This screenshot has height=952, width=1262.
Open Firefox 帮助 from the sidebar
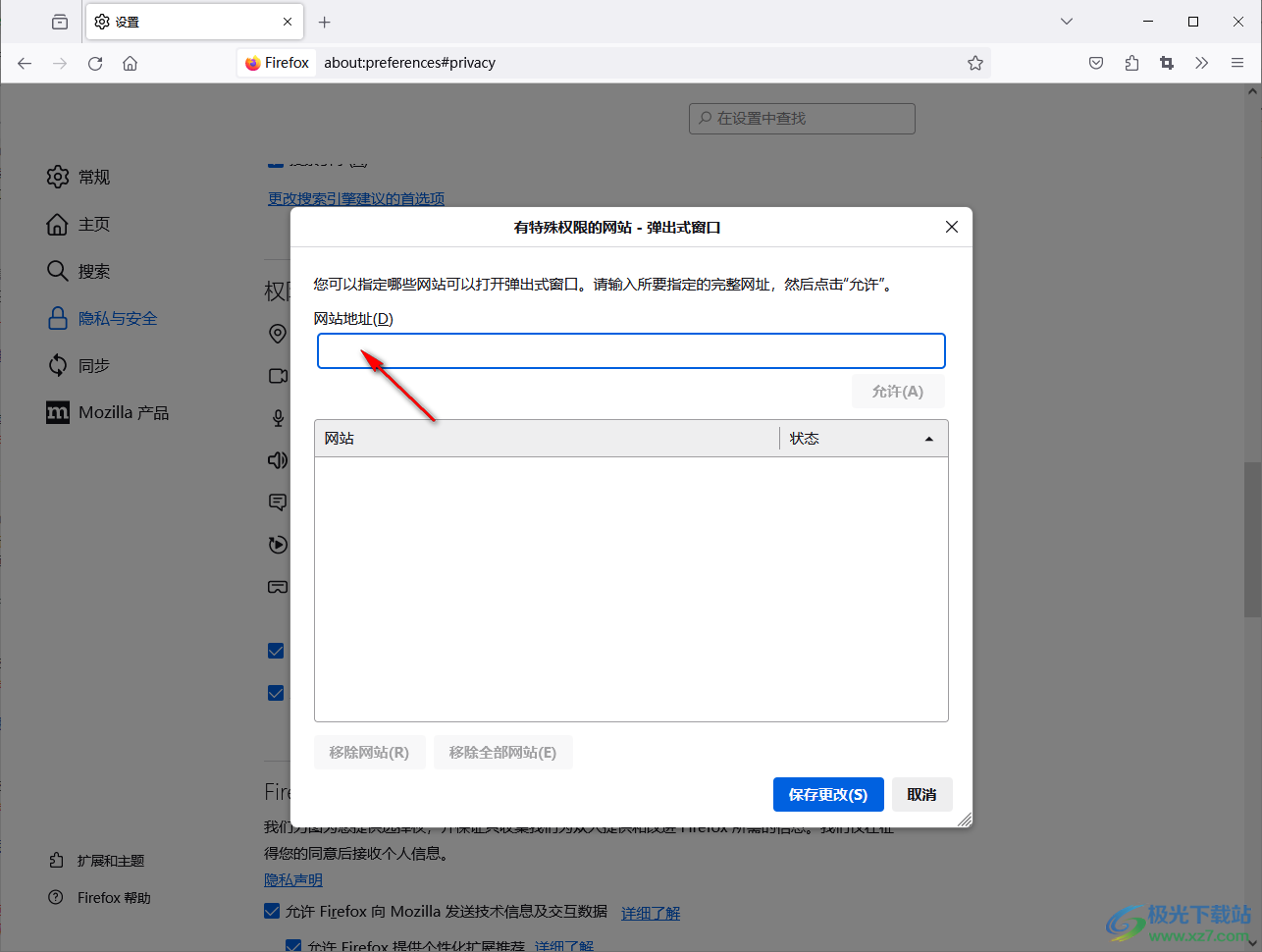99,898
